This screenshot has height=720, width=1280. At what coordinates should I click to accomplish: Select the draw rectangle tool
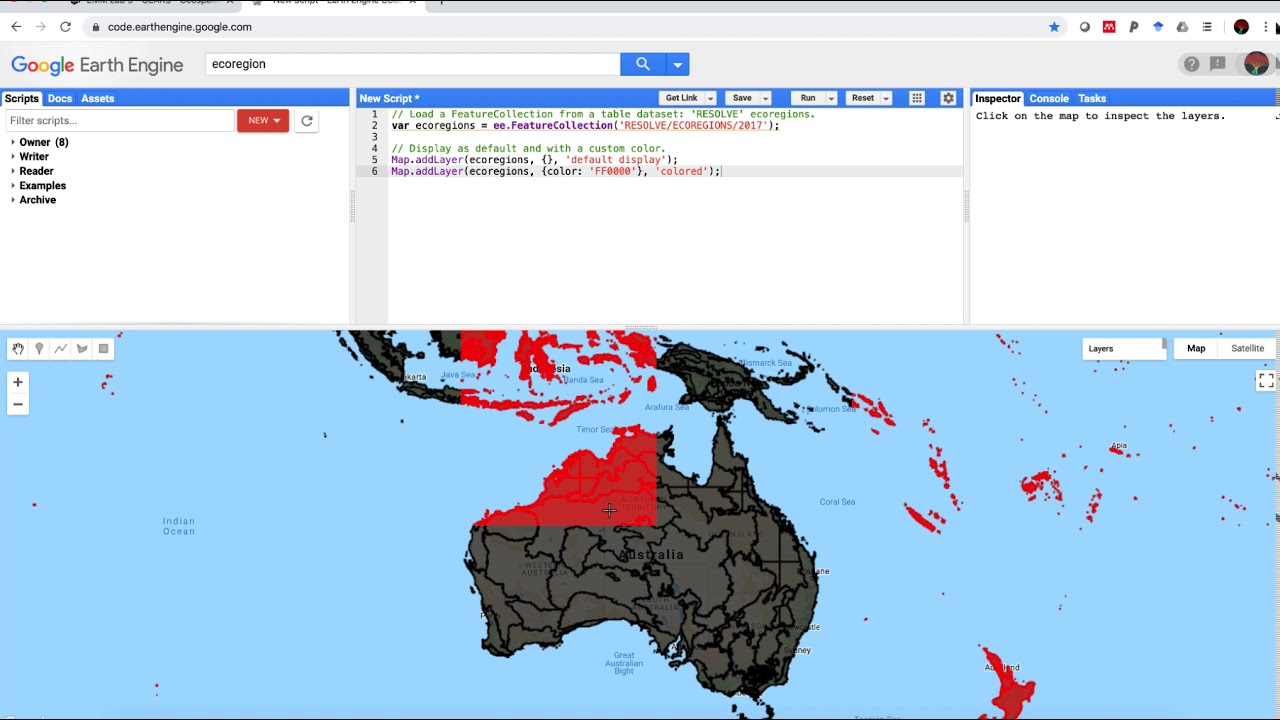coord(103,349)
